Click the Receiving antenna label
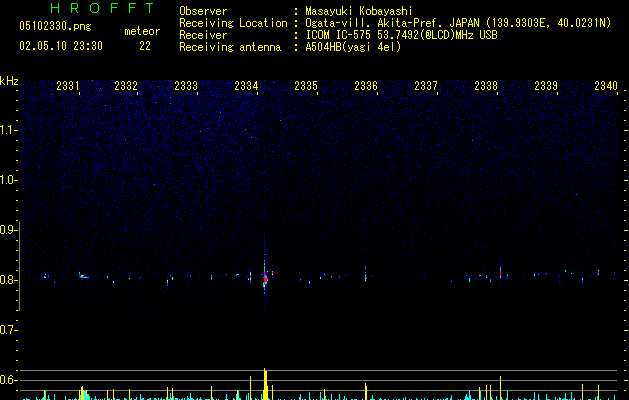Screen dimensions: 629x400 (230, 47)
